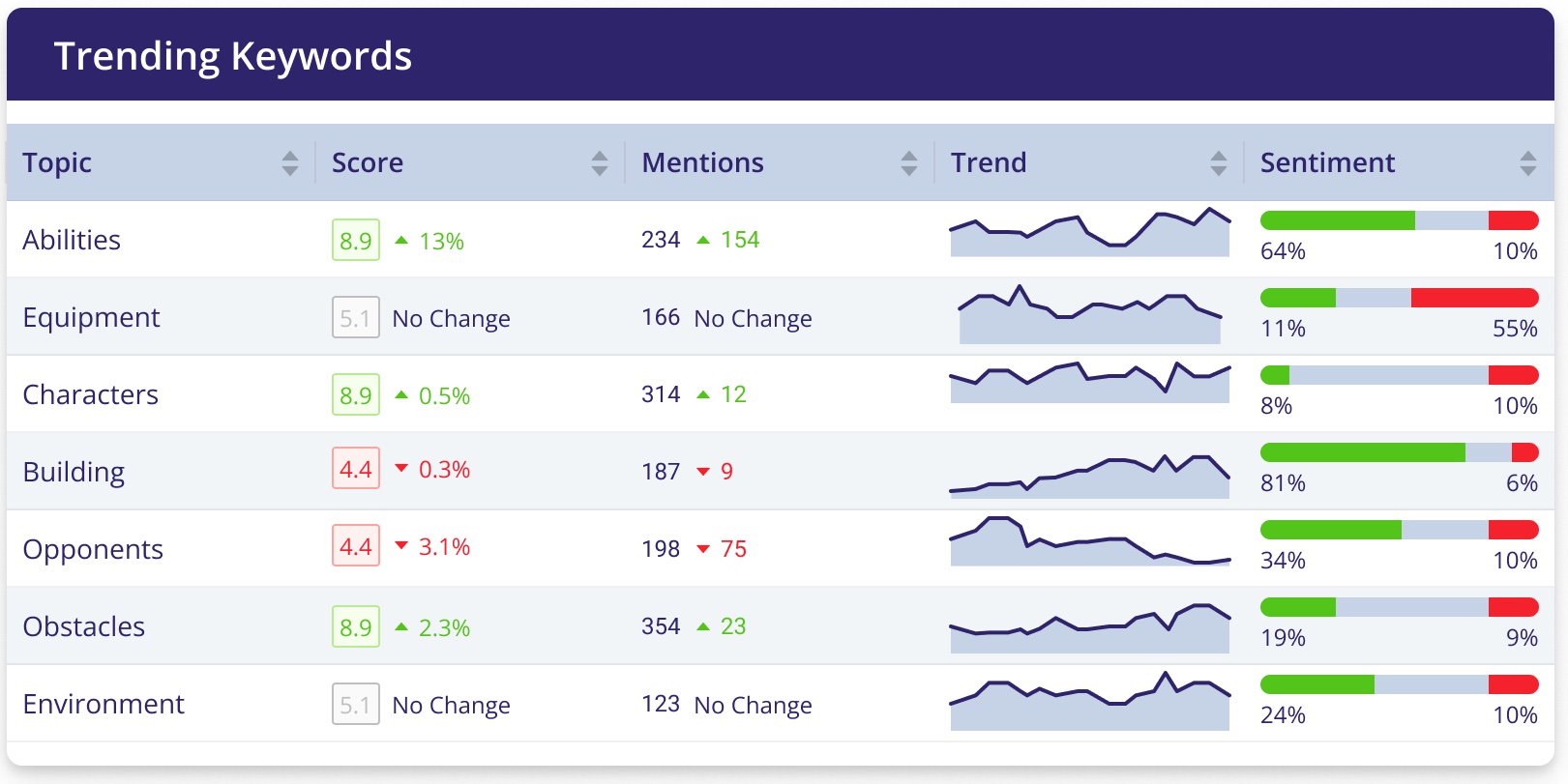Click the green up arrow beside Abilities 13%
This screenshot has height=784, width=1568.
pyautogui.click(x=401, y=240)
